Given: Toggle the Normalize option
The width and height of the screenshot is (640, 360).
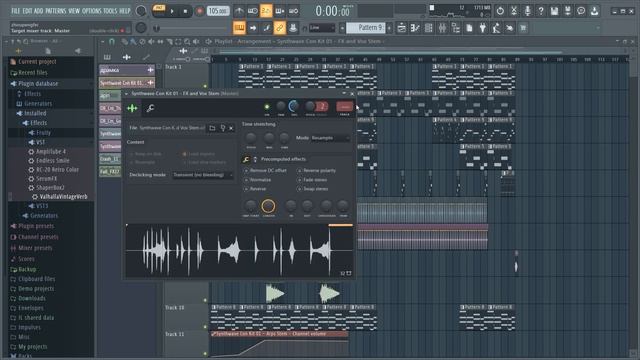Looking at the screenshot, I should (258, 180).
